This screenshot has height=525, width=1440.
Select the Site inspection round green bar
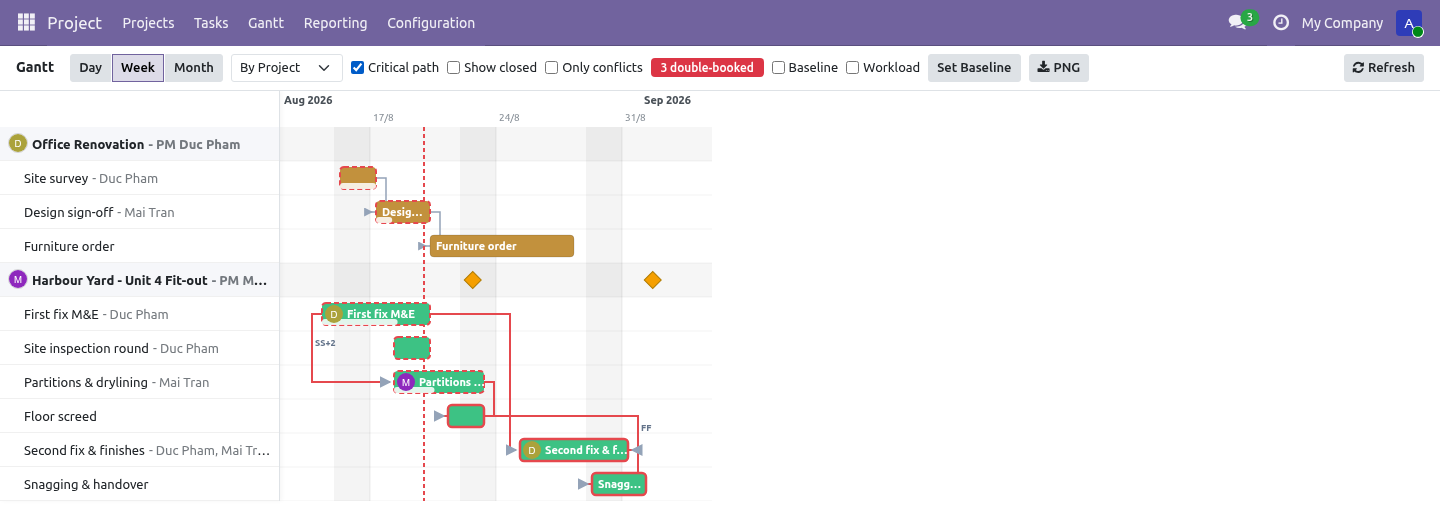412,348
